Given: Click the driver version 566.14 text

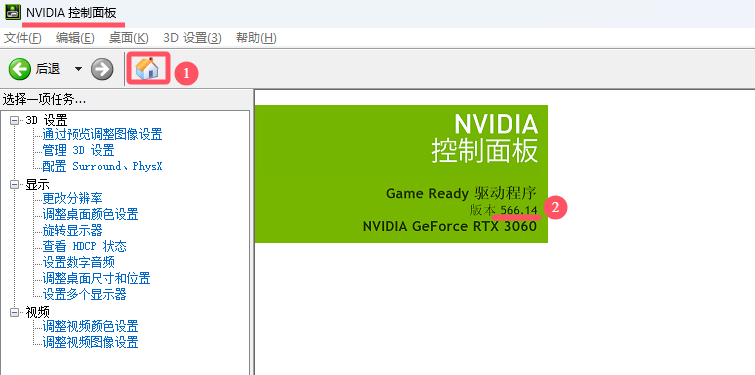Looking at the screenshot, I should click(x=519, y=210).
